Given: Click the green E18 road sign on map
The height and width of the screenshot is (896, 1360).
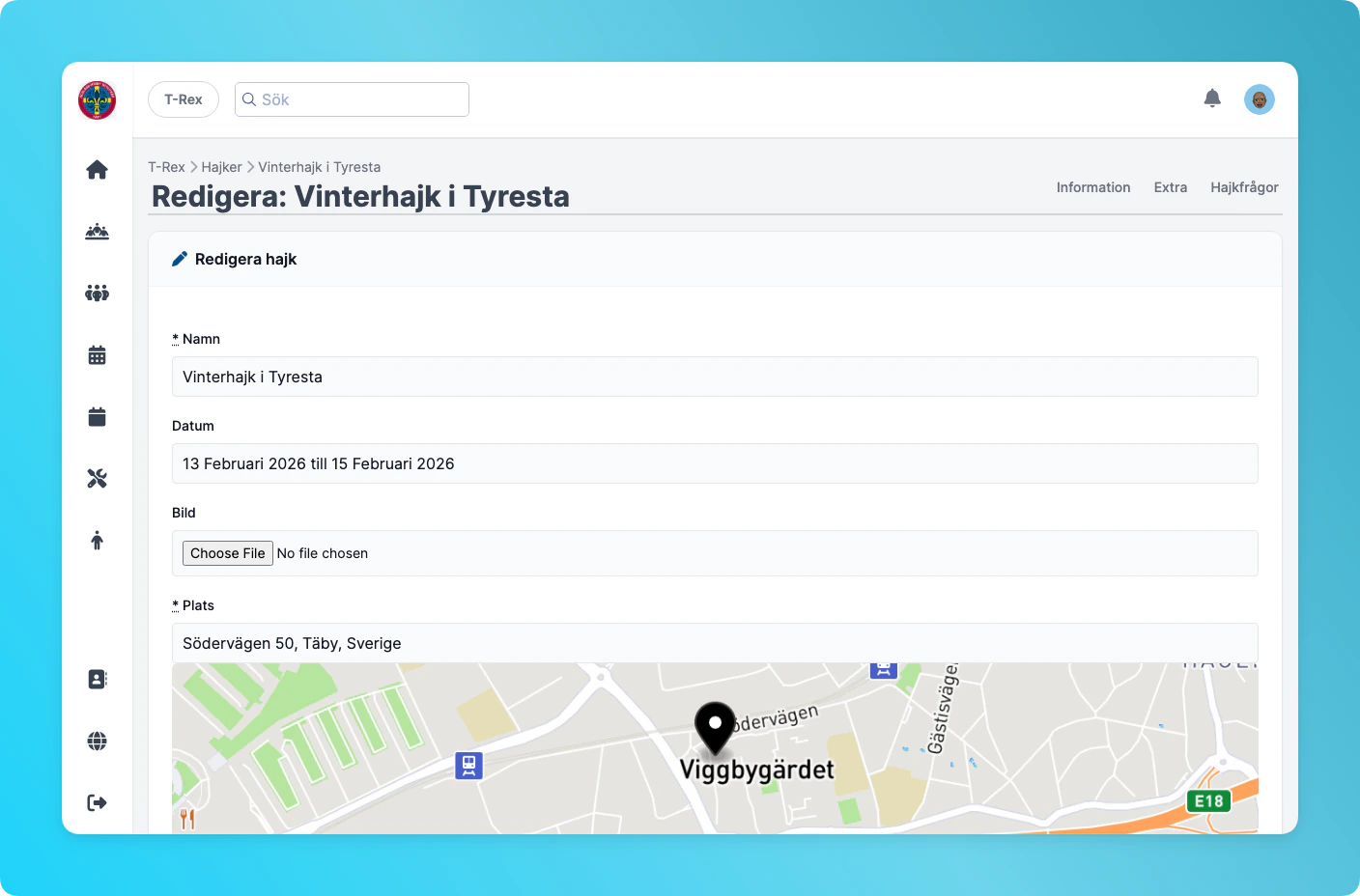Looking at the screenshot, I should (x=1208, y=801).
